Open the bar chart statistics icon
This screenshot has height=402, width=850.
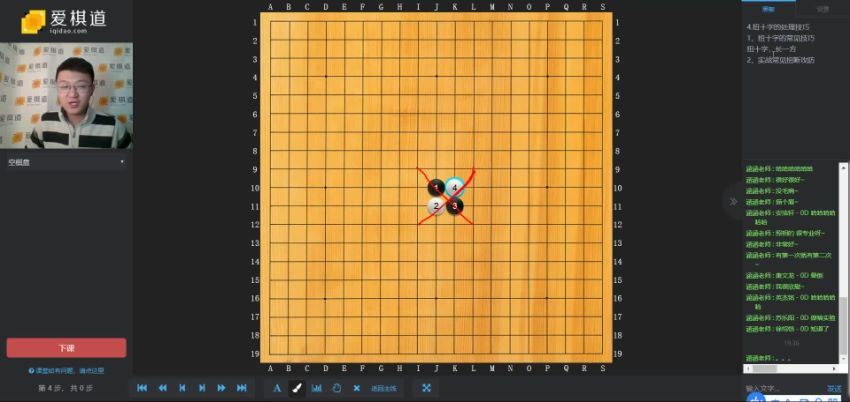[x=317, y=388]
